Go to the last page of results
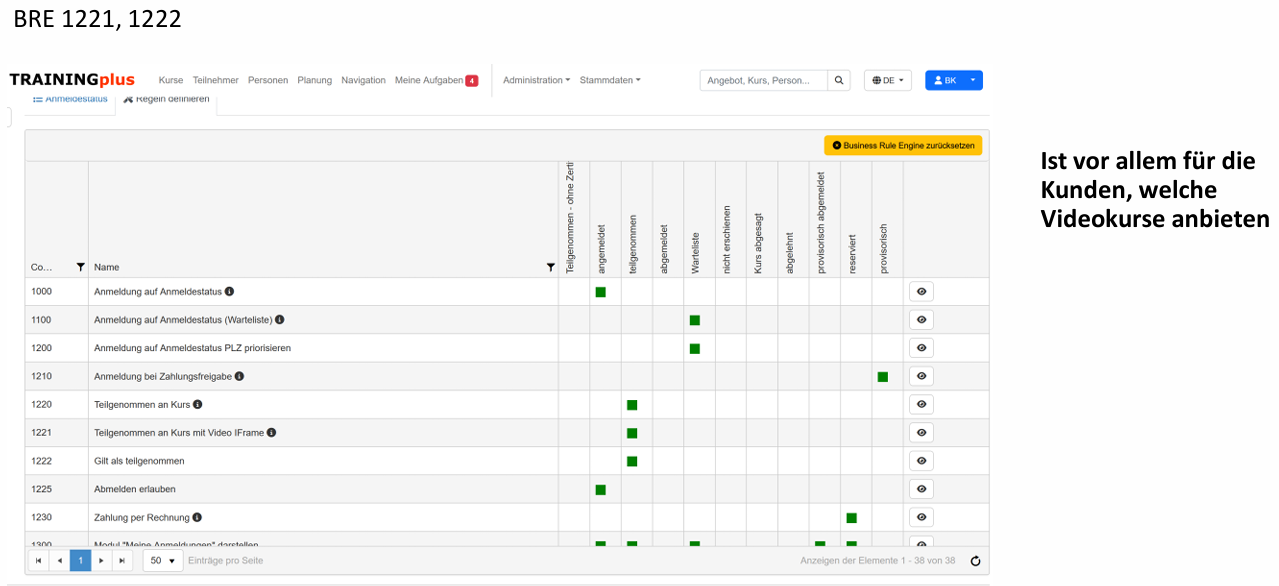 122,561
